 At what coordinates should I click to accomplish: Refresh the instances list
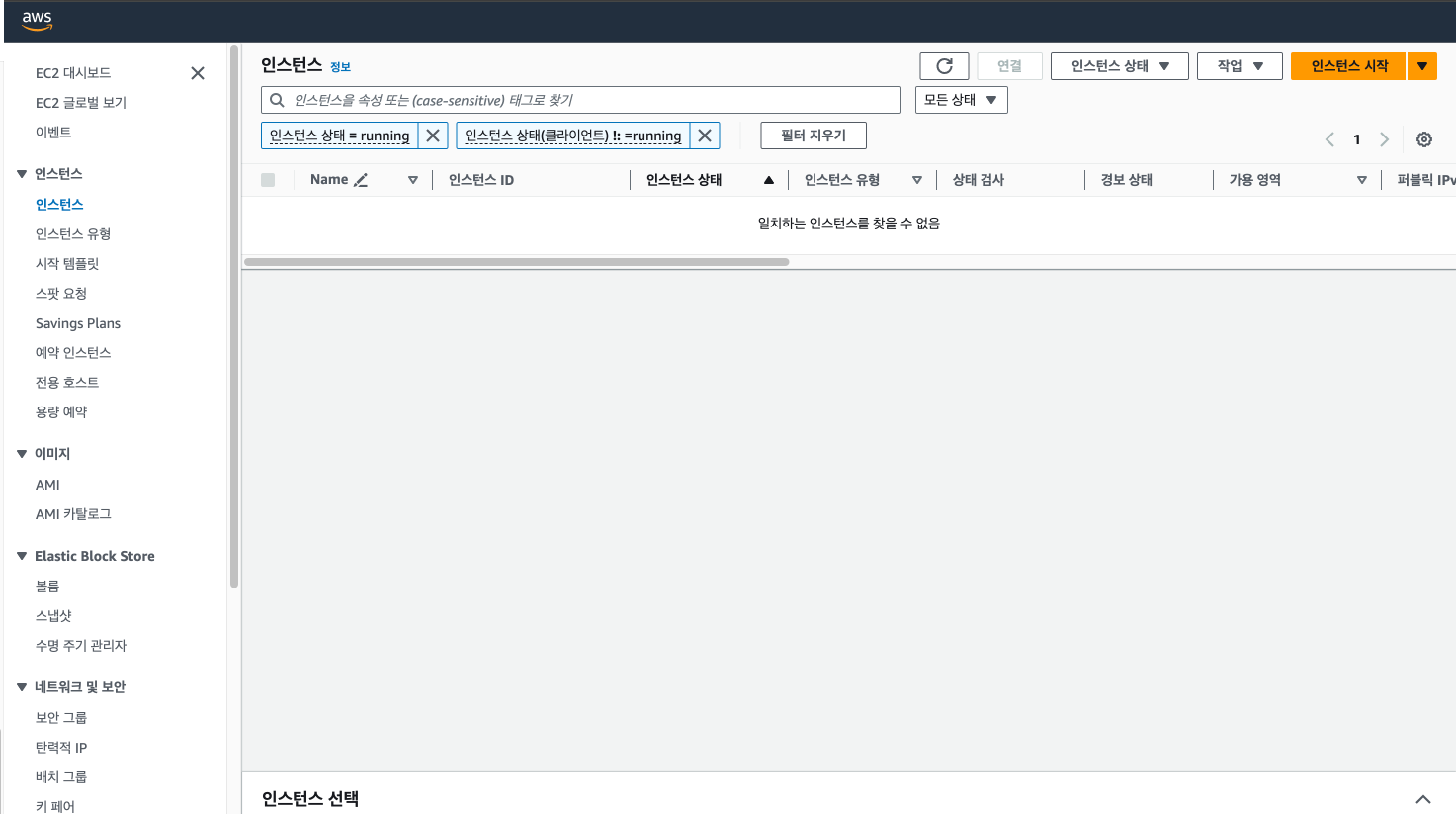(x=944, y=66)
